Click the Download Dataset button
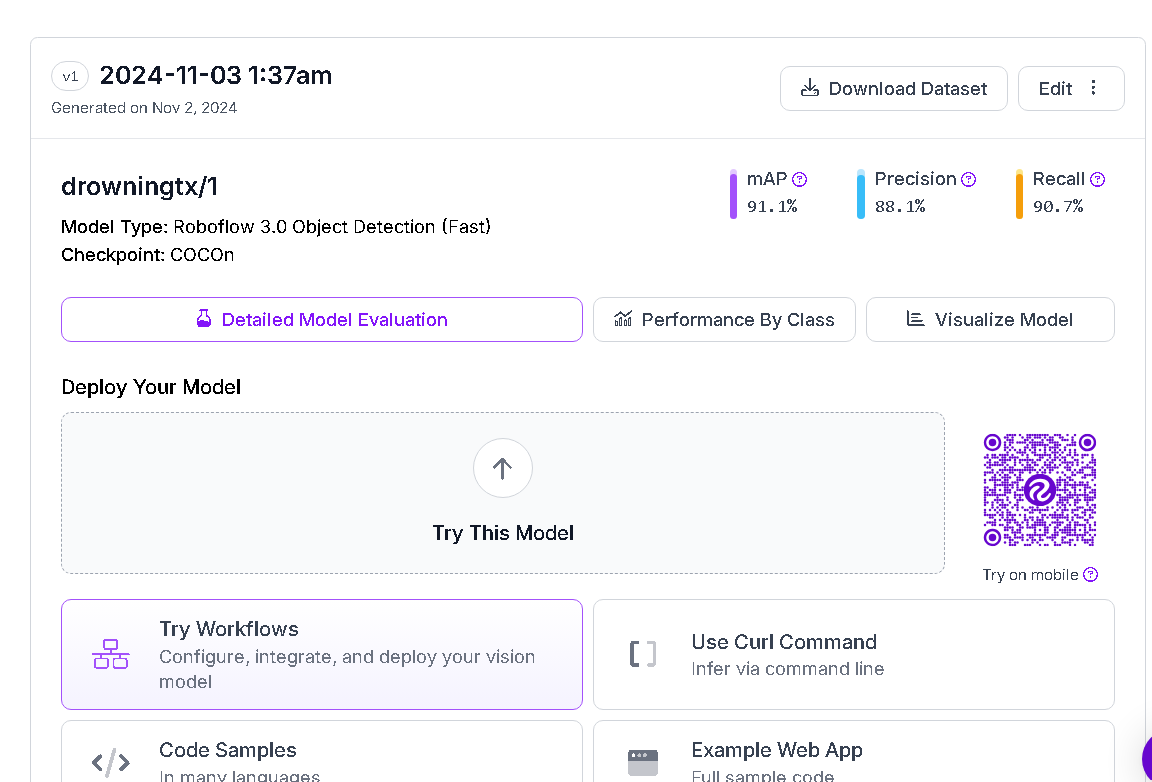The height and width of the screenshot is (782, 1152). click(894, 88)
